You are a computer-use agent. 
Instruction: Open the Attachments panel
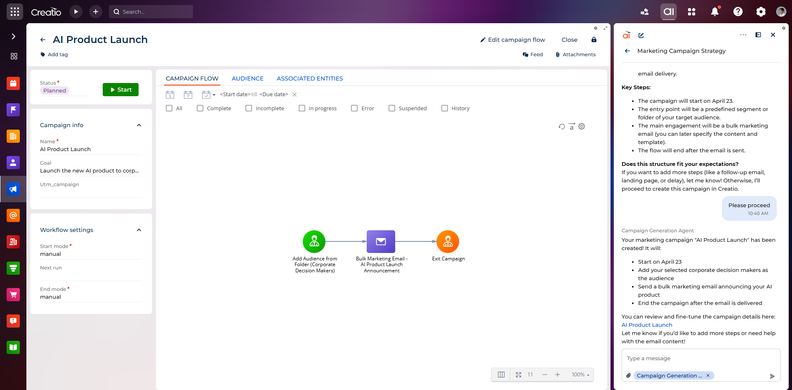(575, 55)
